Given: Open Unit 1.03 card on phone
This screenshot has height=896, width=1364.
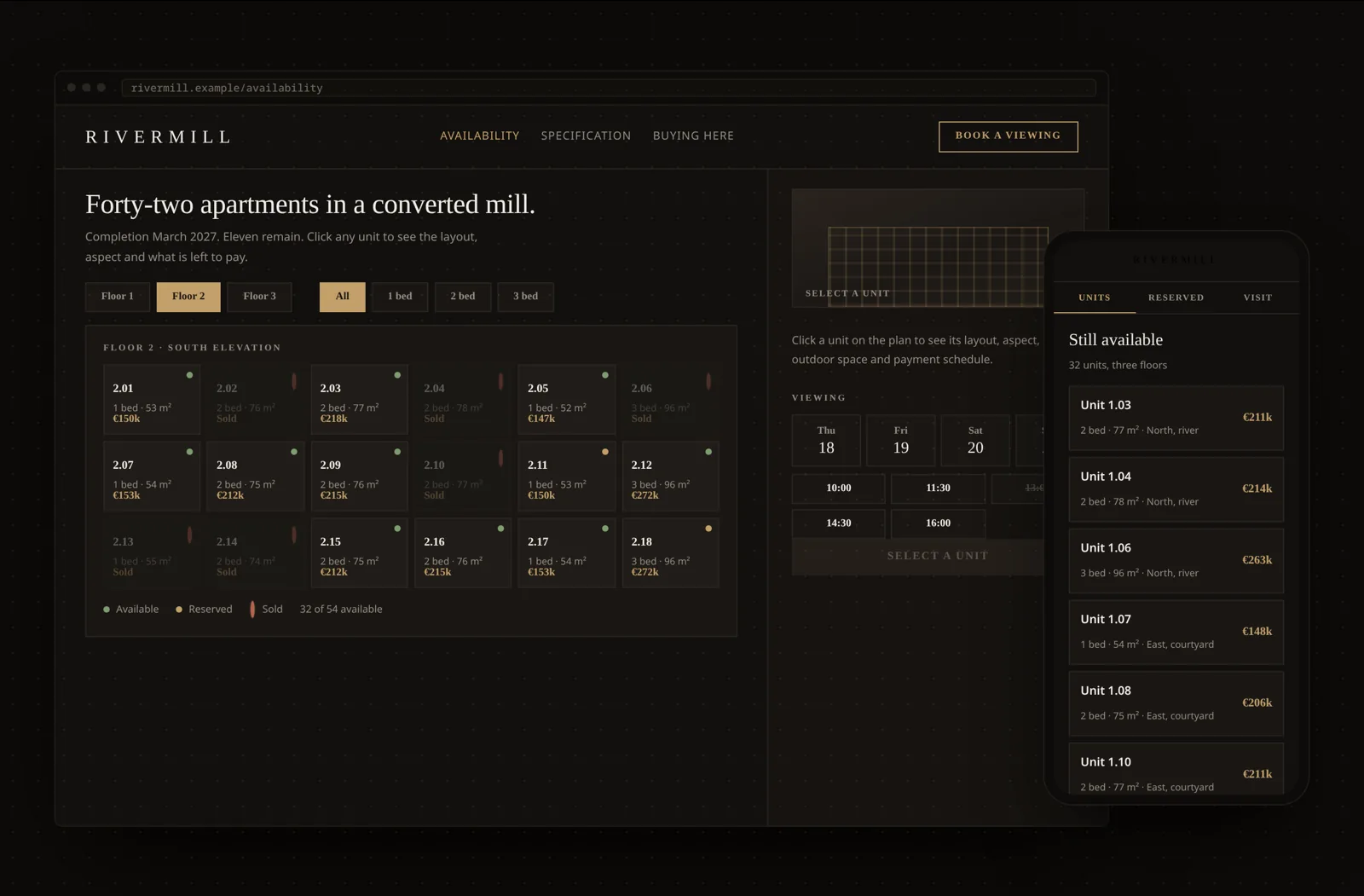Looking at the screenshot, I should pos(1176,418).
